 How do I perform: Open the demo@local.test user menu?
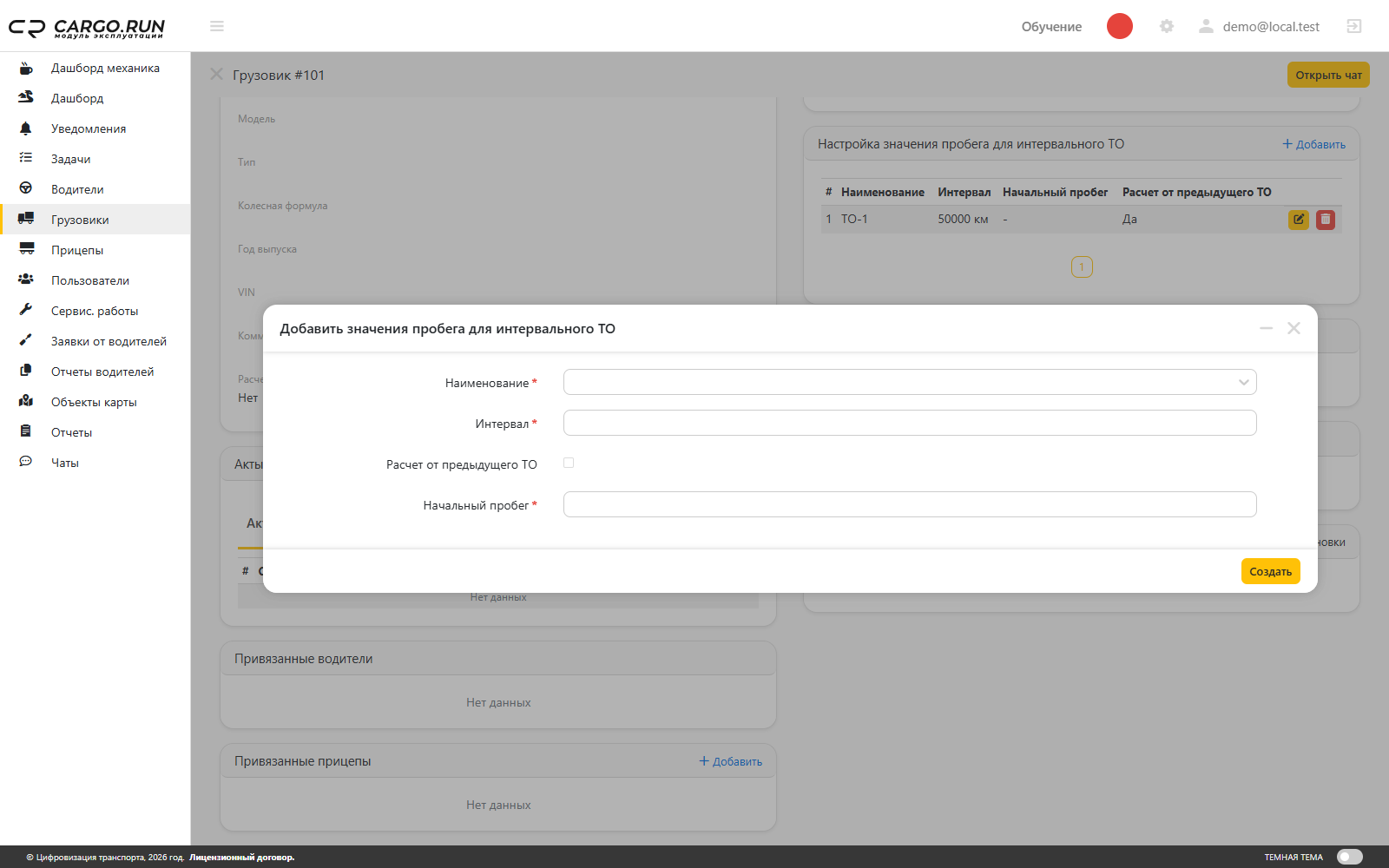click(x=1259, y=27)
